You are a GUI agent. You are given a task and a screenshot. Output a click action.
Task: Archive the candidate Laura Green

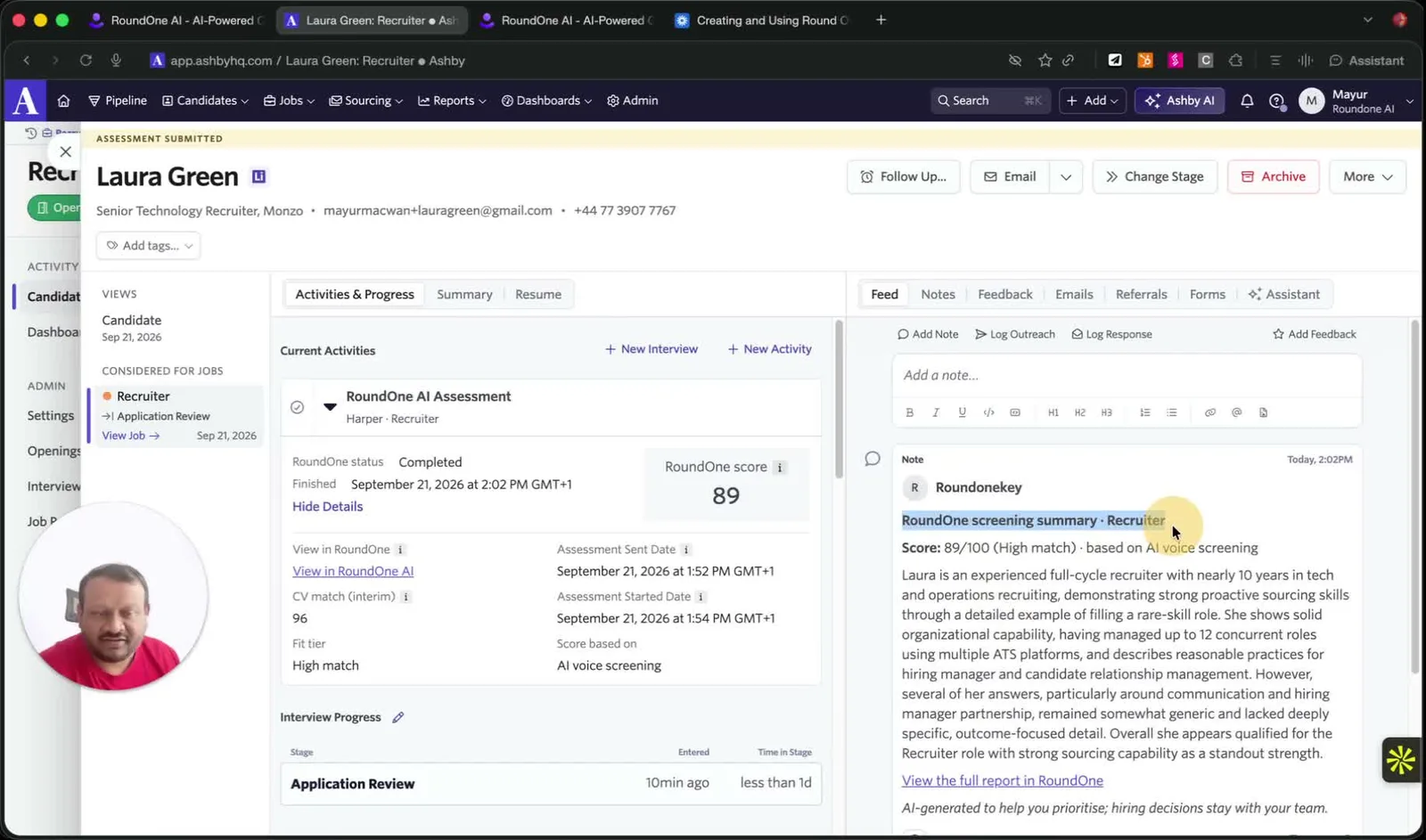(1274, 176)
